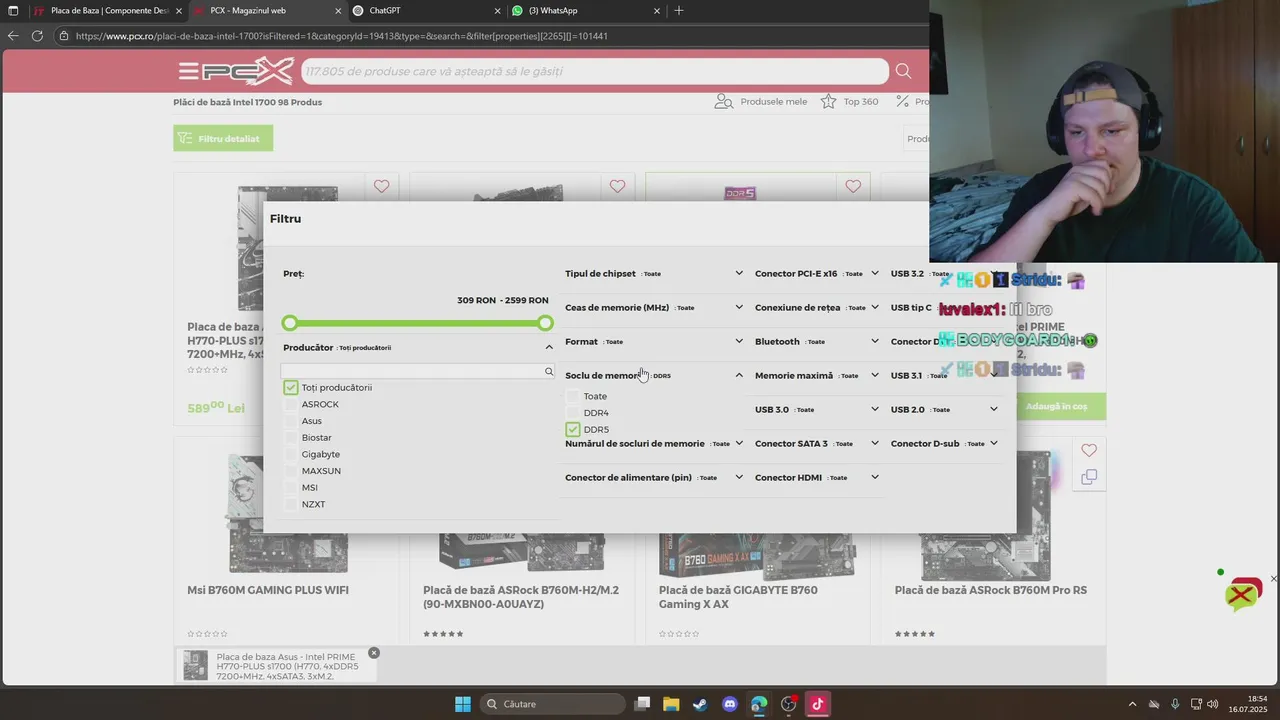Reload the page with browser refresh icon
The width and height of the screenshot is (1280, 720).
(x=37, y=36)
